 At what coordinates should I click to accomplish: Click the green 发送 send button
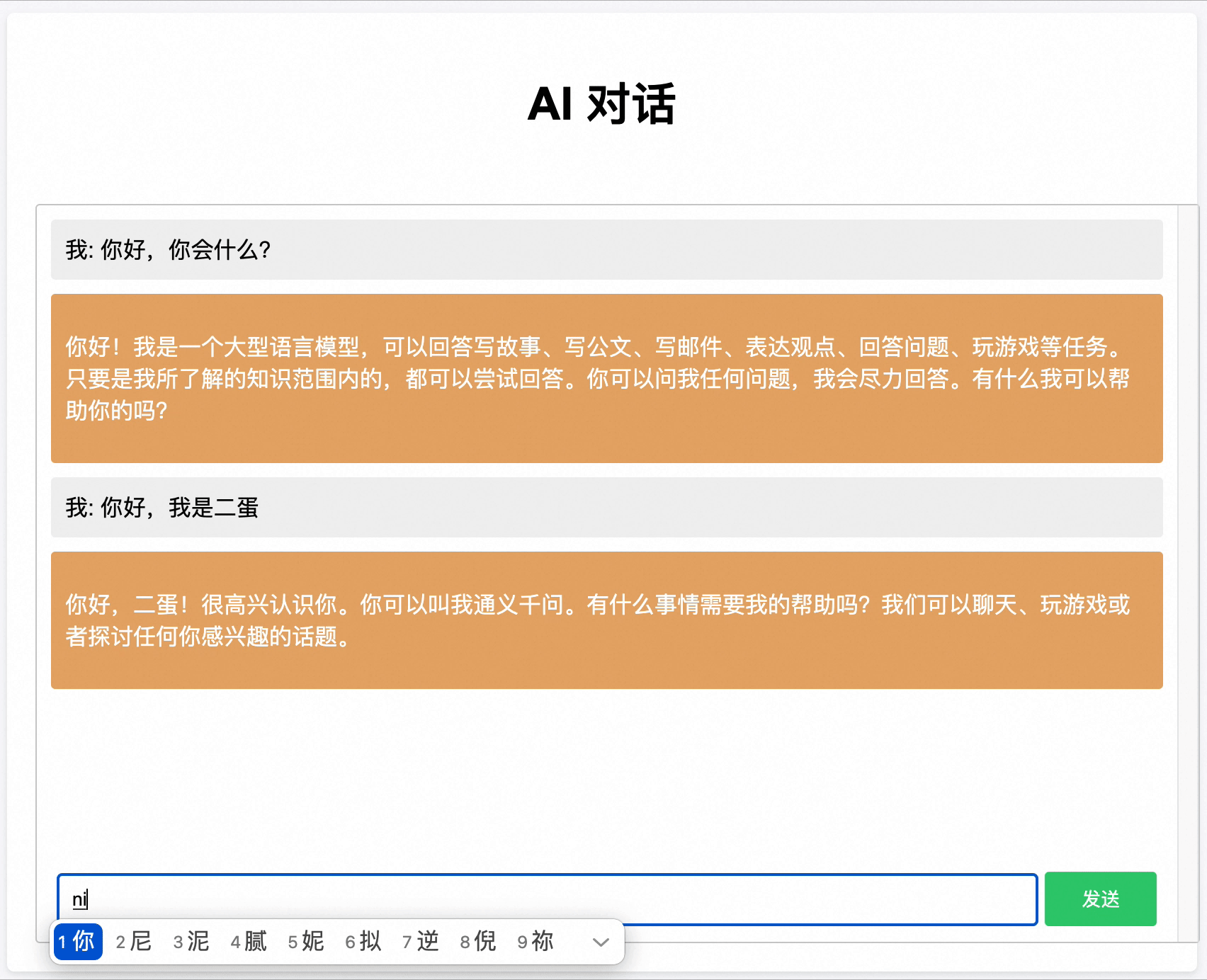(x=1101, y=899)
